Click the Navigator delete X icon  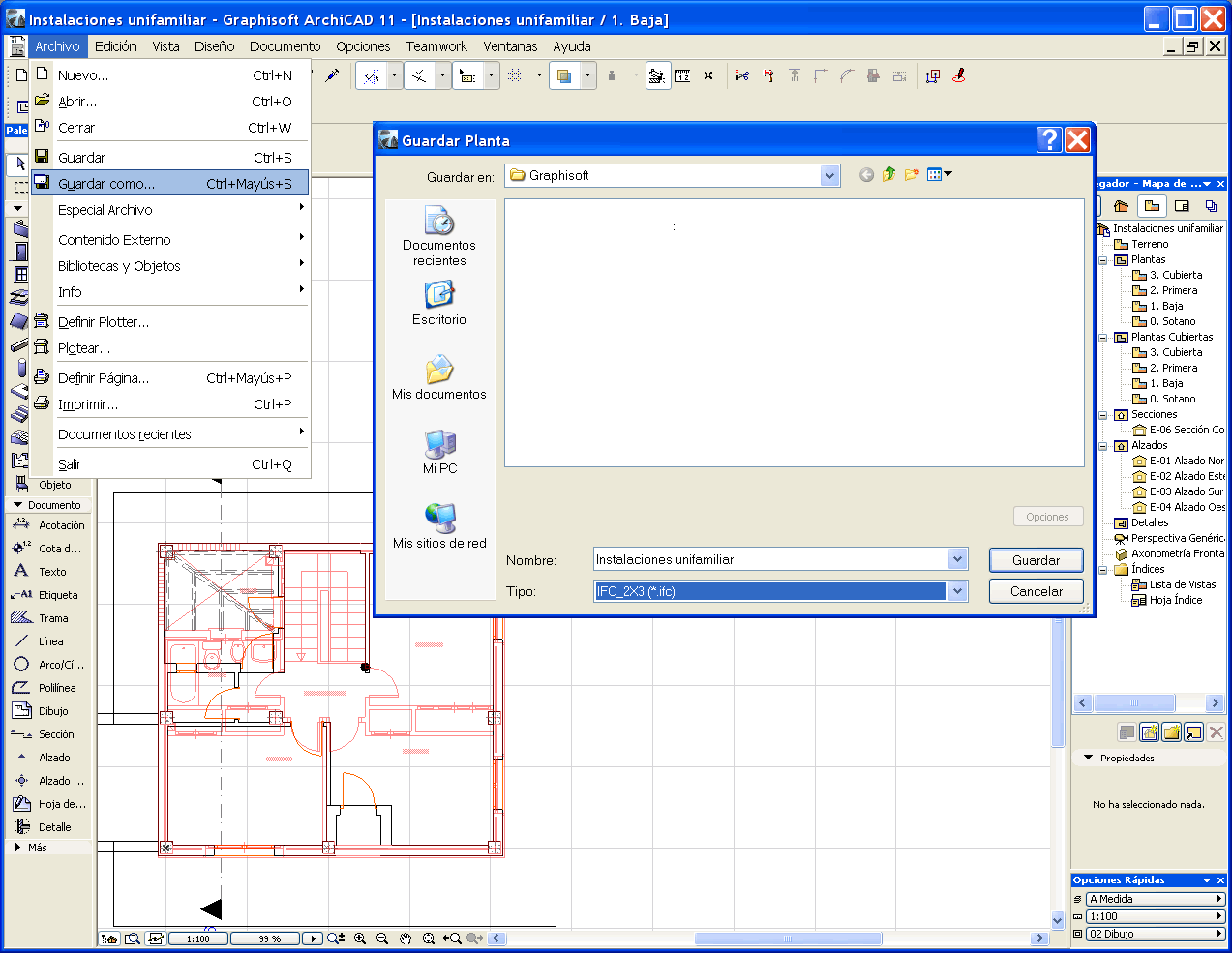tap(1217, 732)
